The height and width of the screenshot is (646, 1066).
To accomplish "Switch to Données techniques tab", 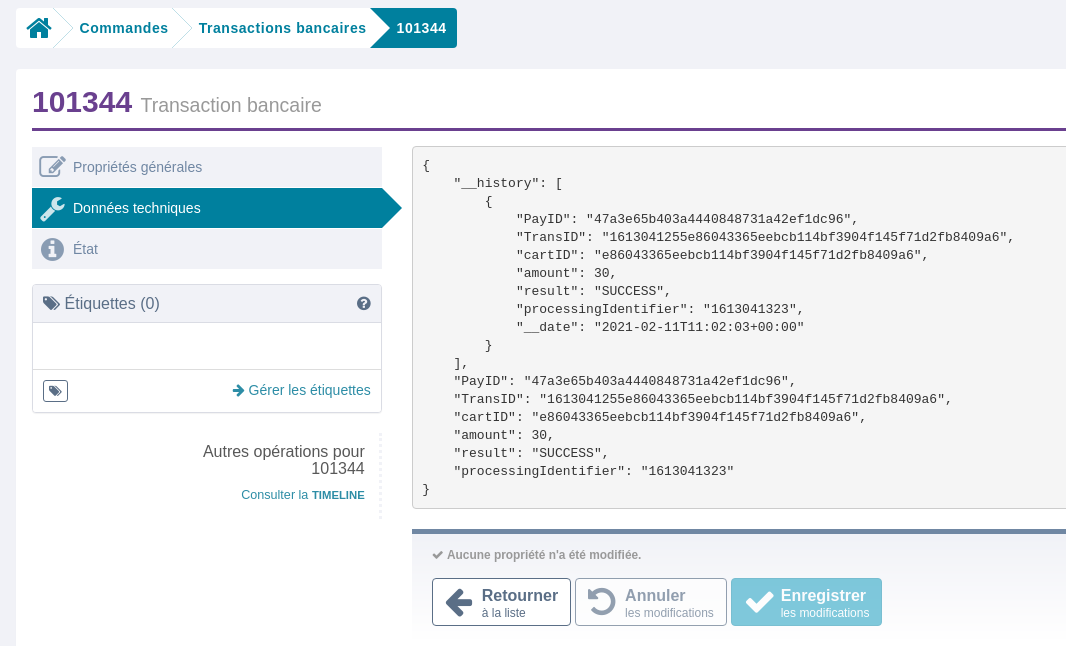I will (136, 208).
